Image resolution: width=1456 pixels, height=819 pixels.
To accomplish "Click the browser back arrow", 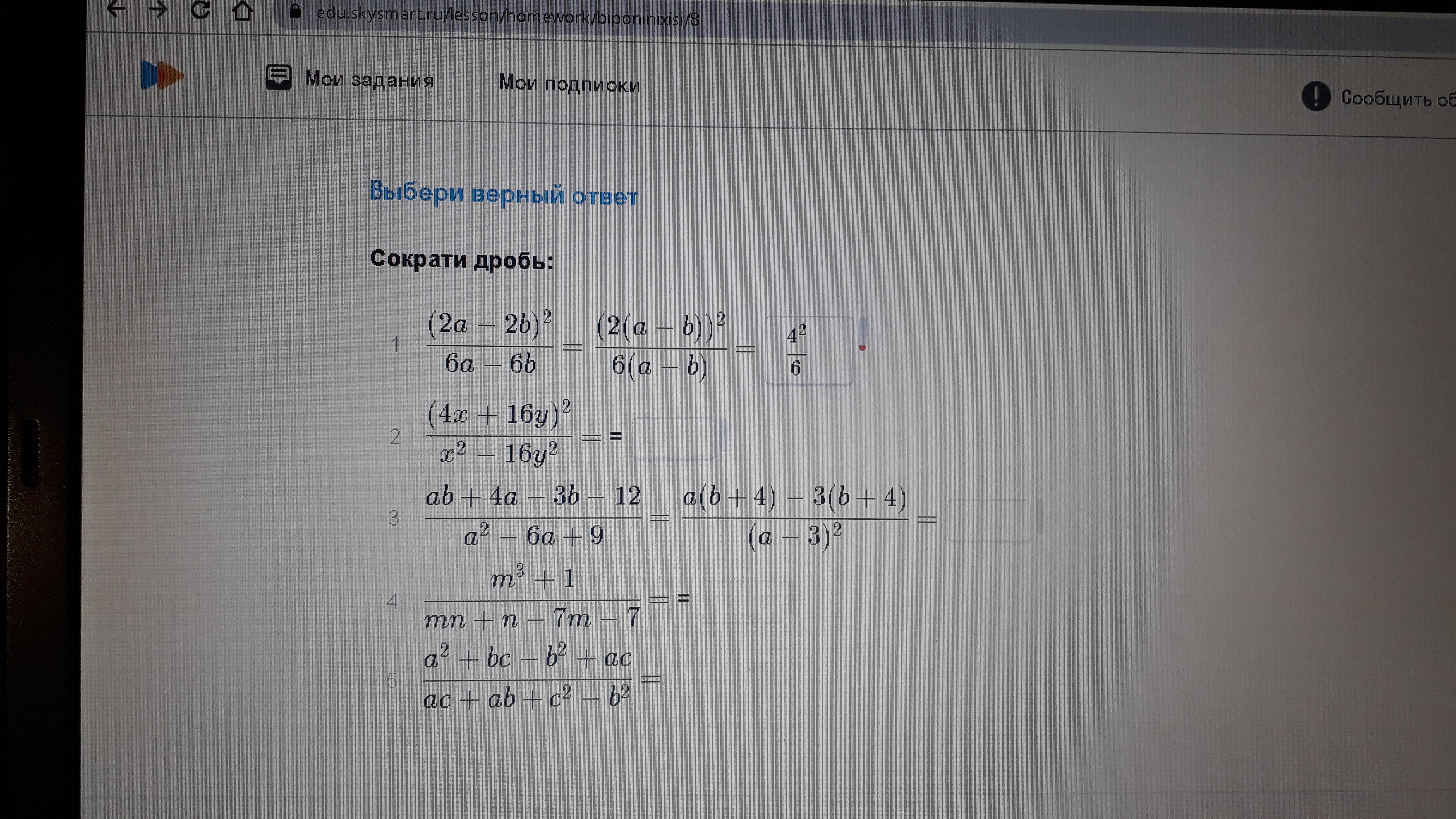I will 115,9.
